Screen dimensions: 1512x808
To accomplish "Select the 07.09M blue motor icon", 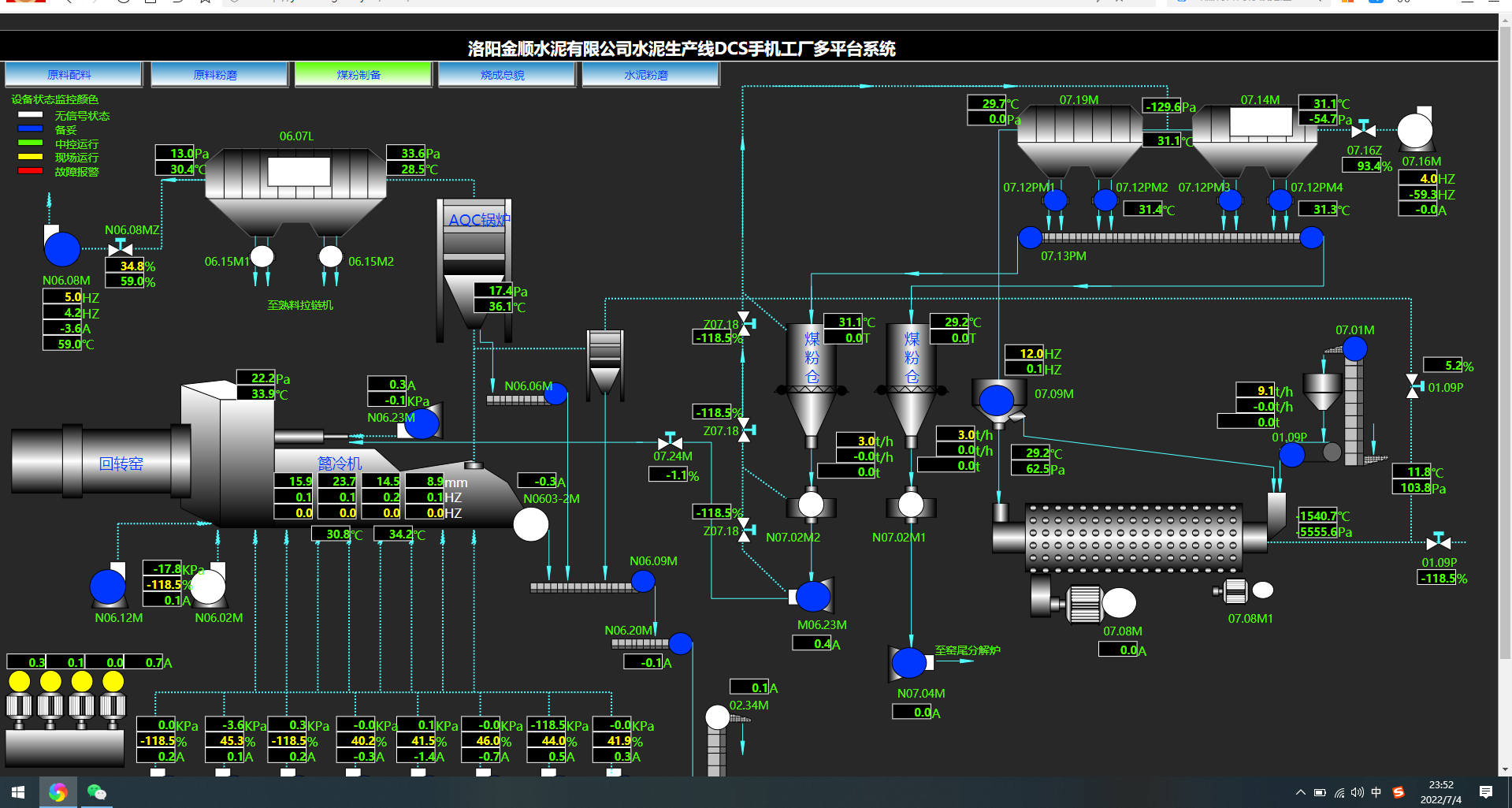I will click(996, 400).
